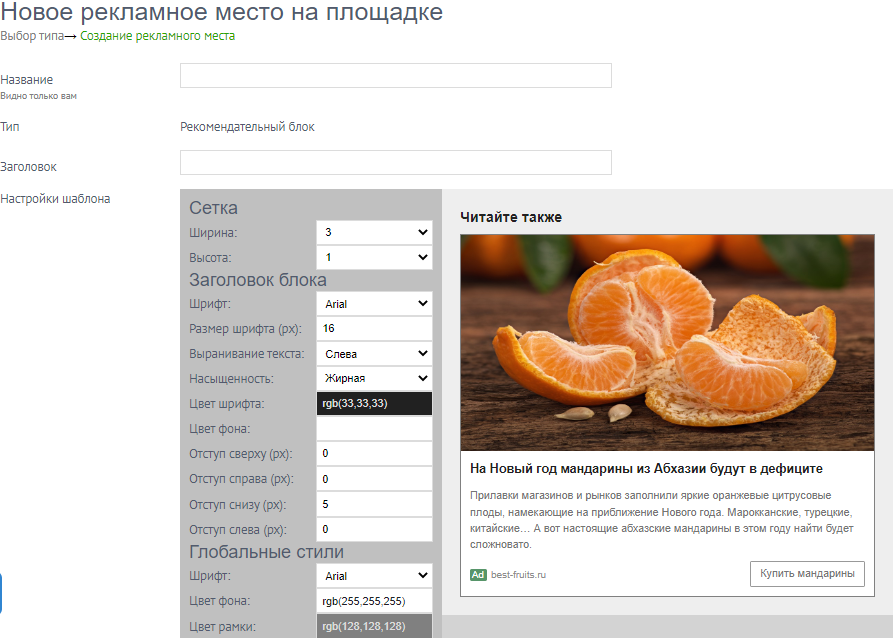
Task: Click the Цвет рамки swatch rgb(128,128,128)
Action: click(374, 626)
